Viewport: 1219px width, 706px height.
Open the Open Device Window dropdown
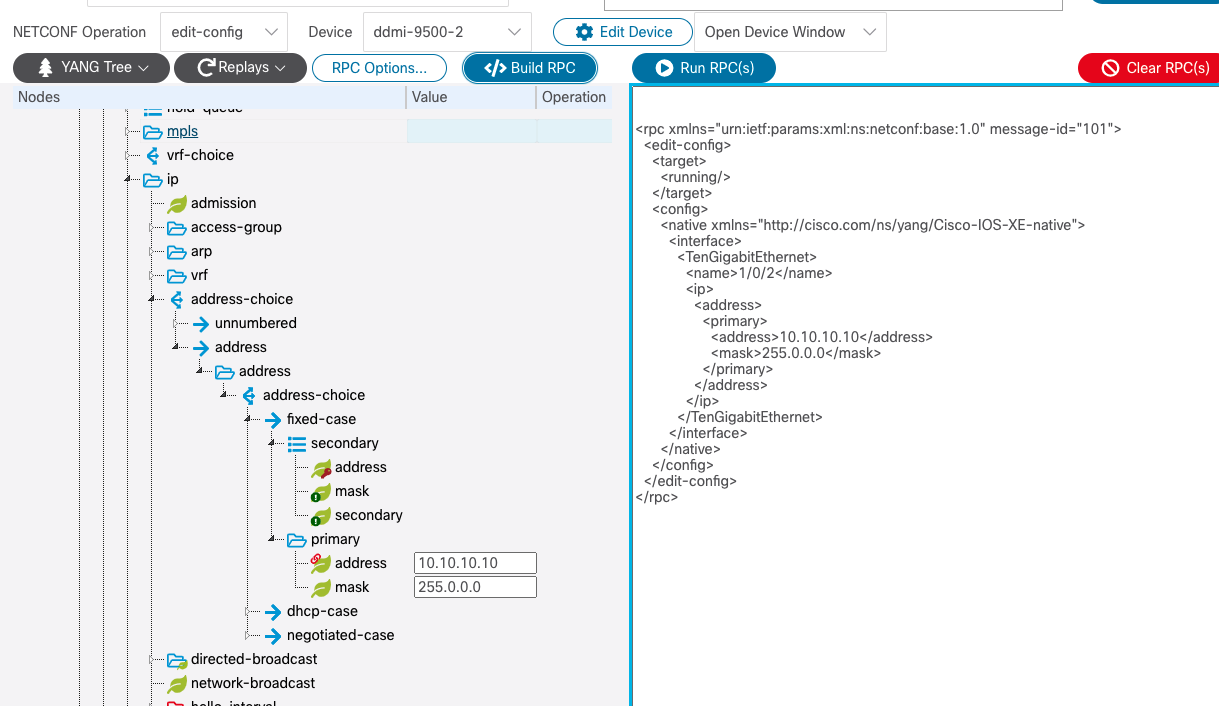click(x=789, y=32)
